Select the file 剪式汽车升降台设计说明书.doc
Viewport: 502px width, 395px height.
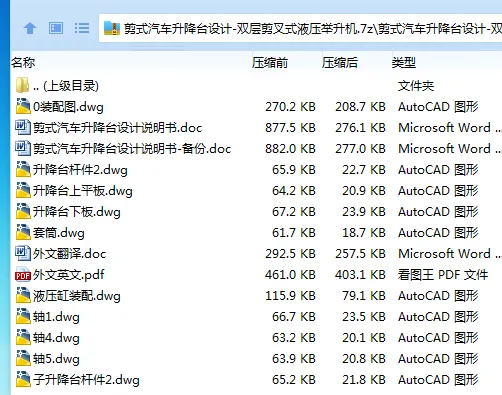pos(117,128)
